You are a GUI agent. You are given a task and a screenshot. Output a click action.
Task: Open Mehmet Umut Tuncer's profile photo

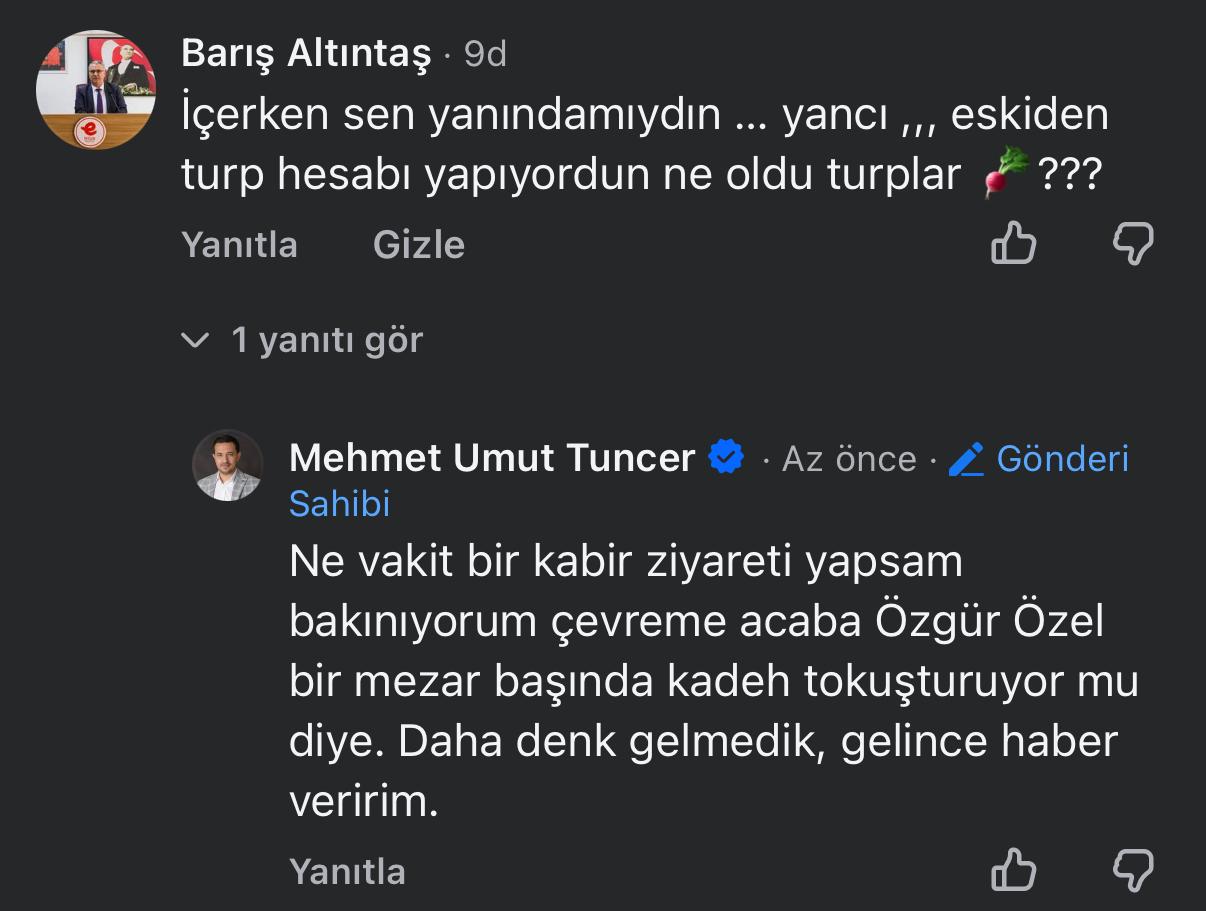228,466
